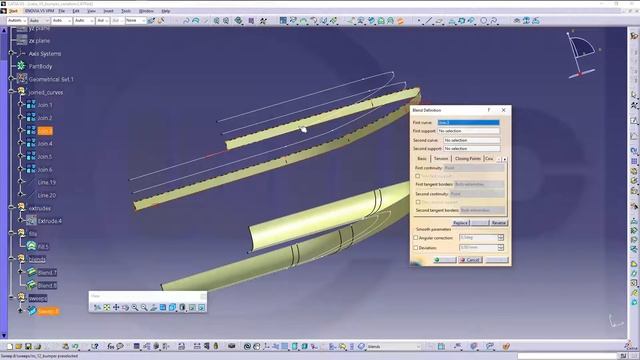640x360 pixels.
Task: Collapse the blends tree node
Action: tap(11, 259)
